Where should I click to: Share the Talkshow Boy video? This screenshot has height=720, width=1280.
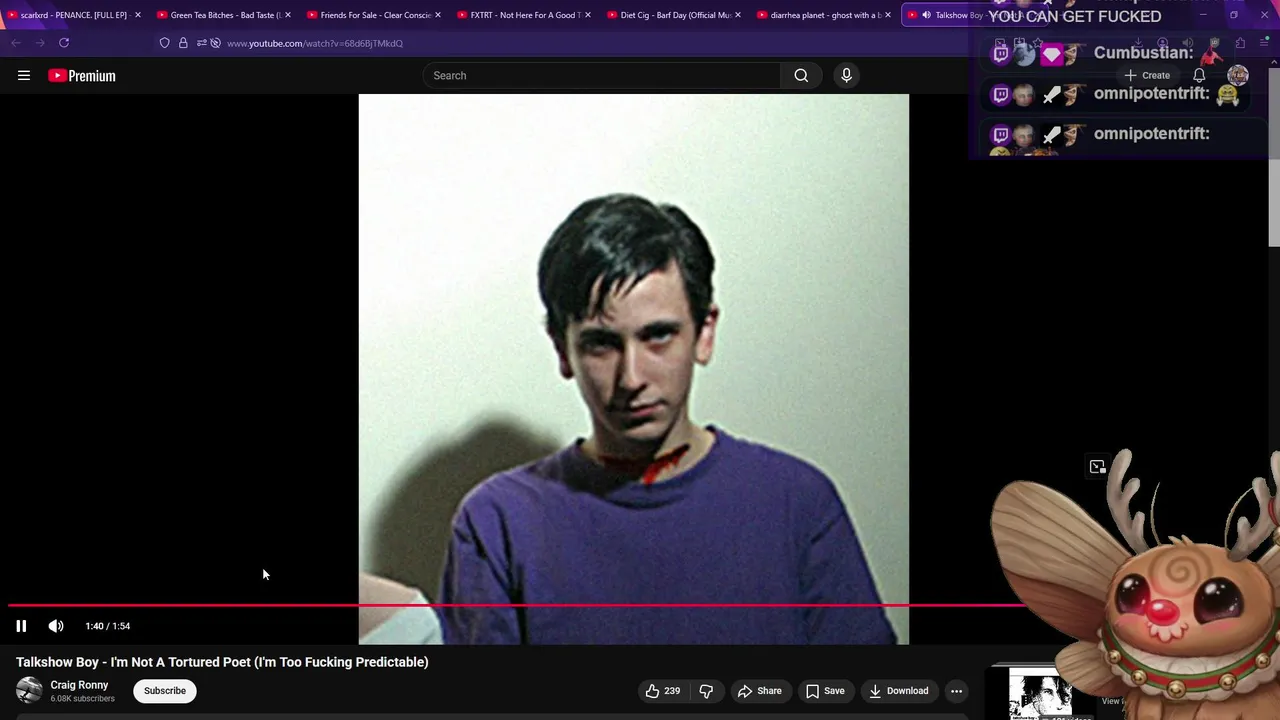click(760, 691)
